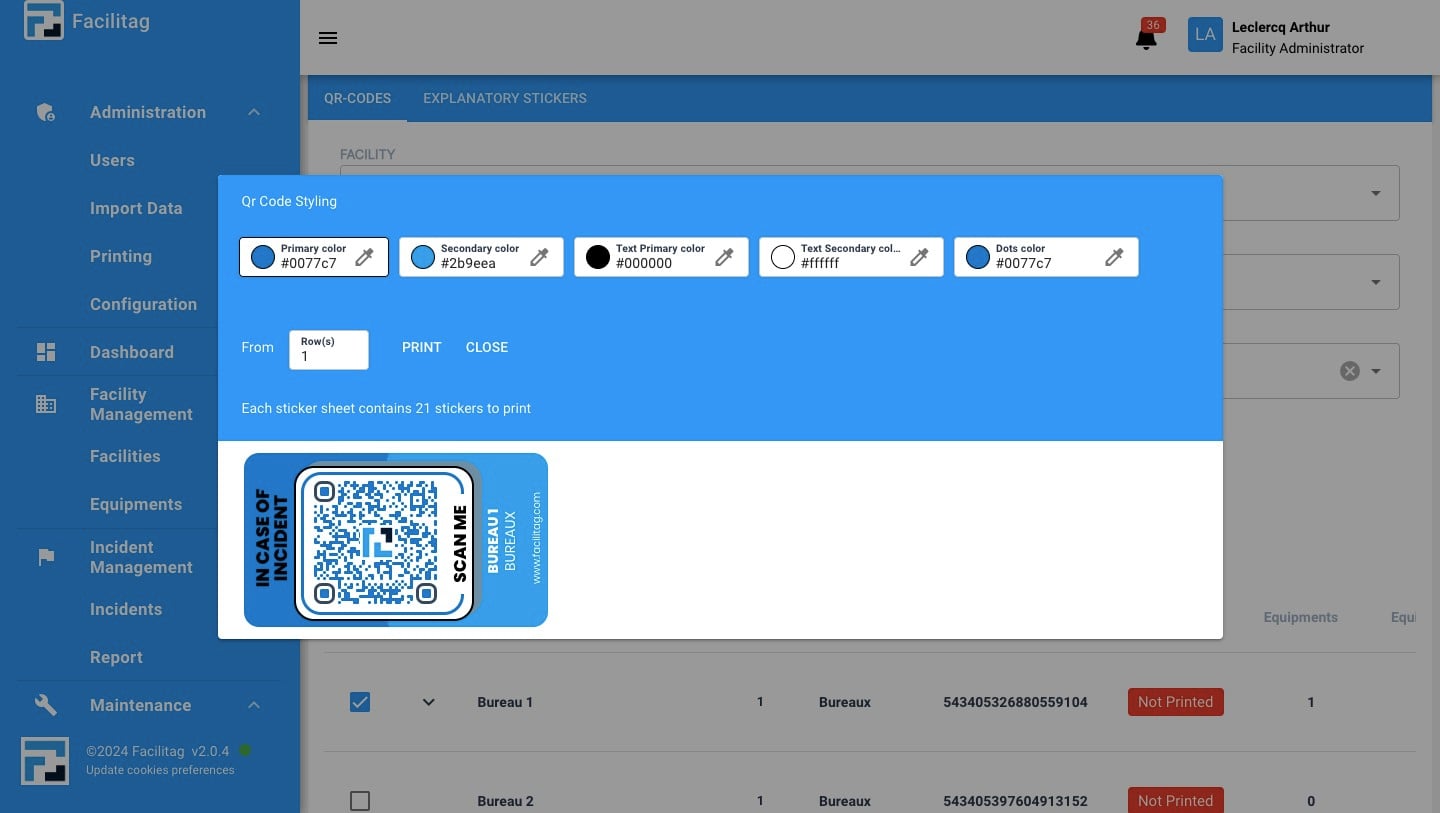Pick the Text Secondary color white swatch

click(783, 257)
